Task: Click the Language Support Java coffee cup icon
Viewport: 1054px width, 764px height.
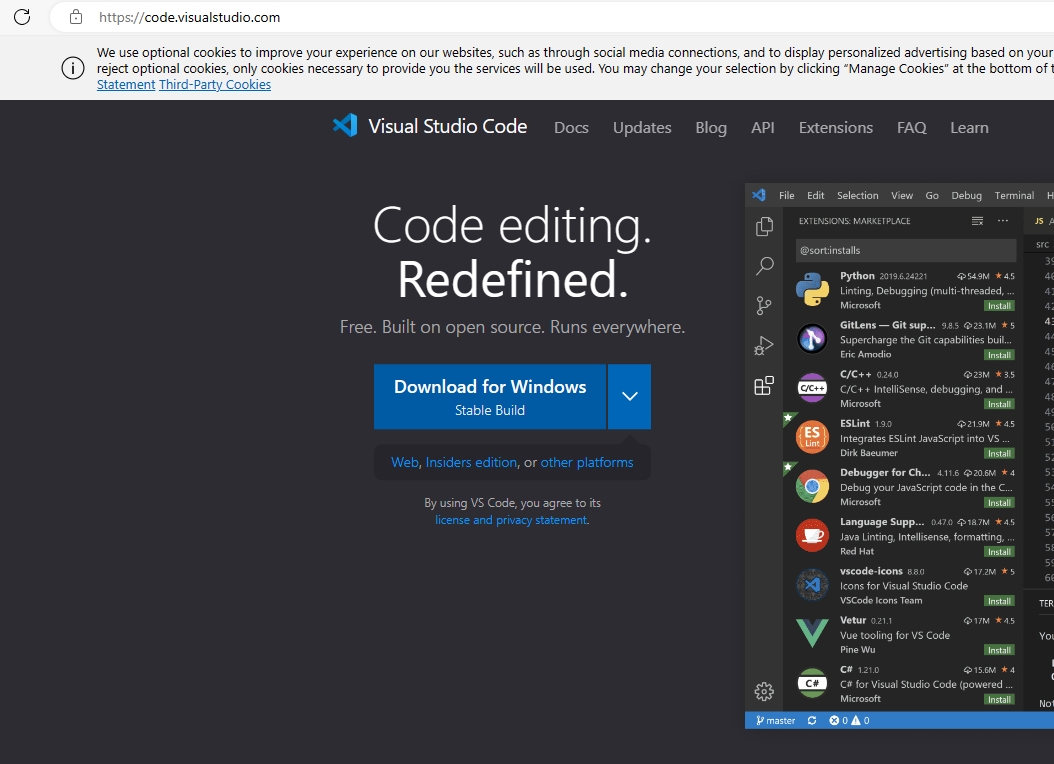Action: (x=812, y=536)
